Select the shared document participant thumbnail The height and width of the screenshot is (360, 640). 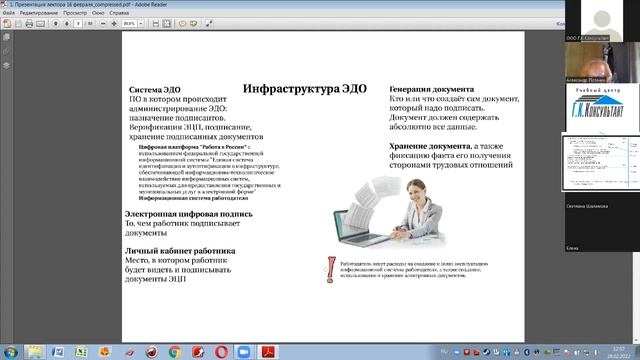coord(601,162)
